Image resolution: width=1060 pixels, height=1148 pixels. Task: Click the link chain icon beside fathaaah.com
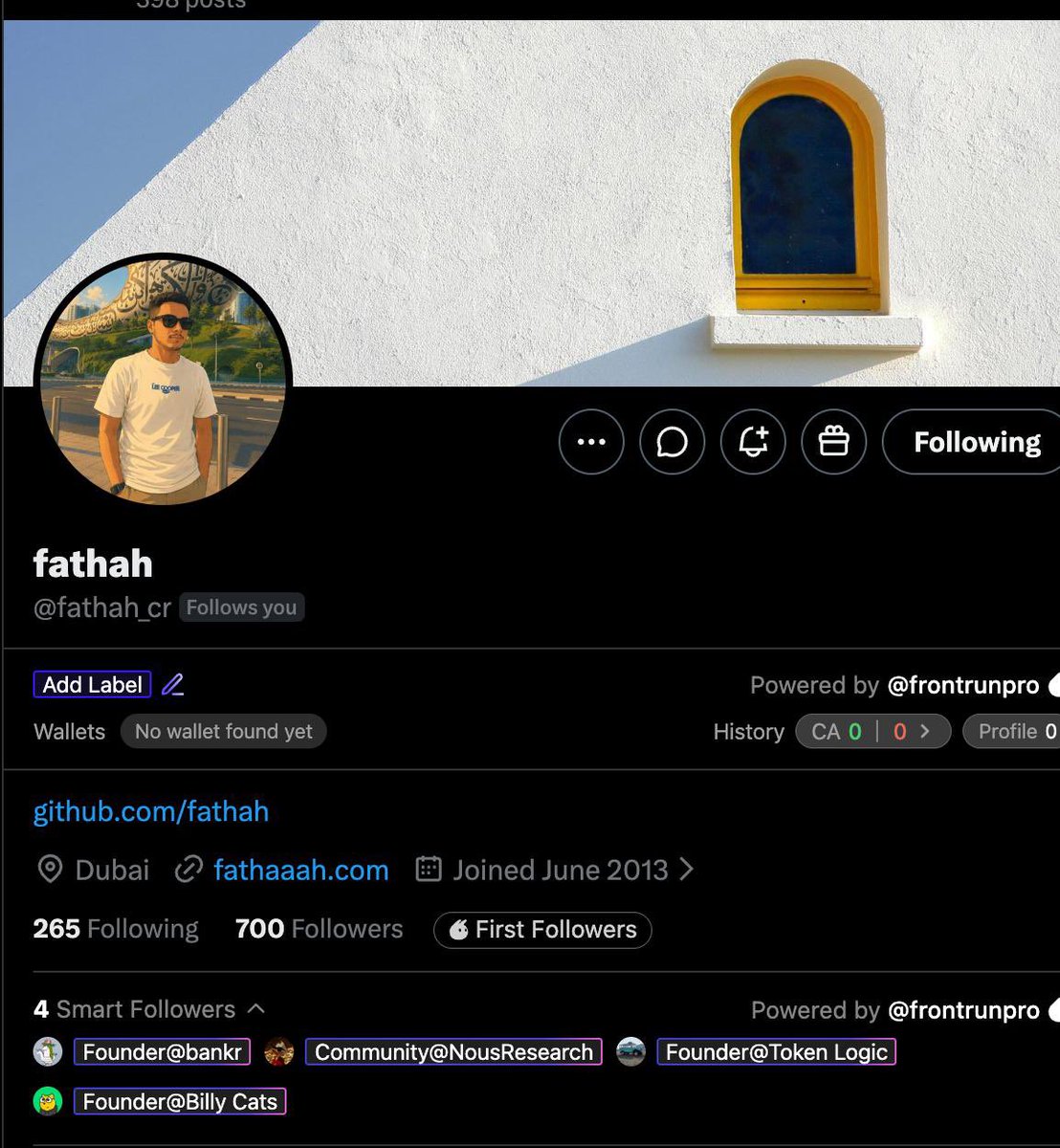click(x=188, y=870)
